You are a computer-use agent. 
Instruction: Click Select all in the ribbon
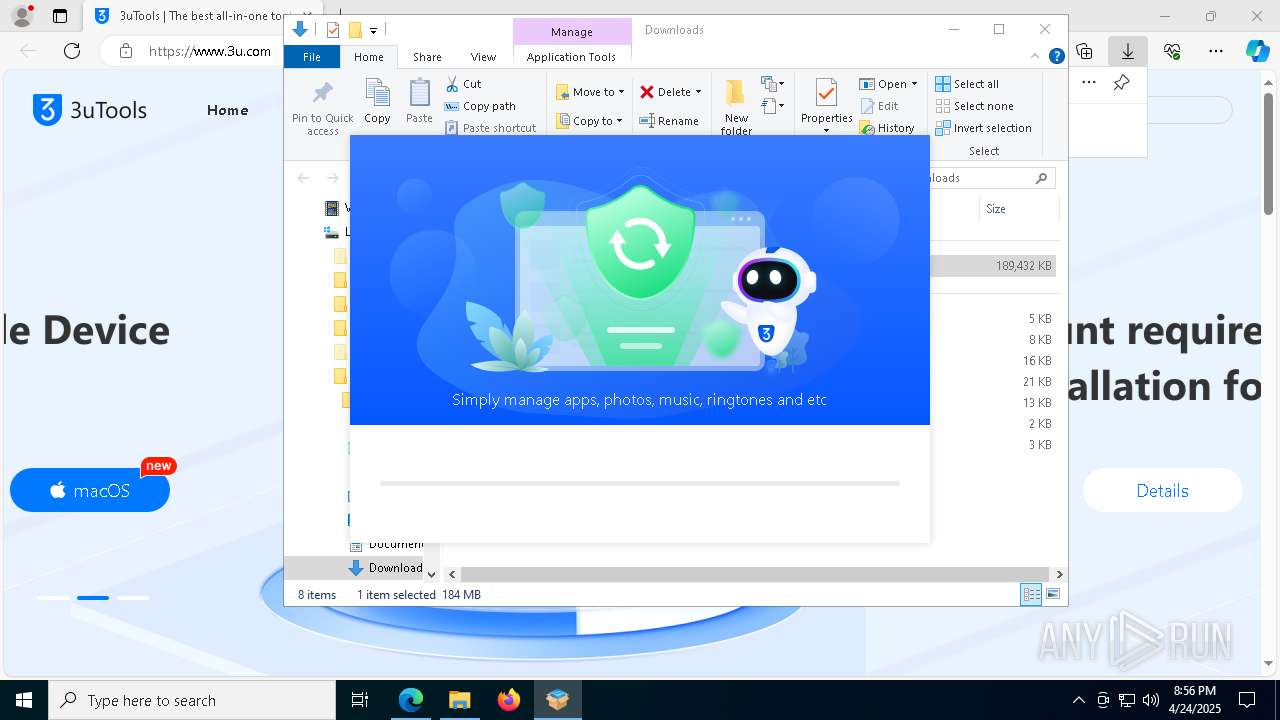coord(967,84)
